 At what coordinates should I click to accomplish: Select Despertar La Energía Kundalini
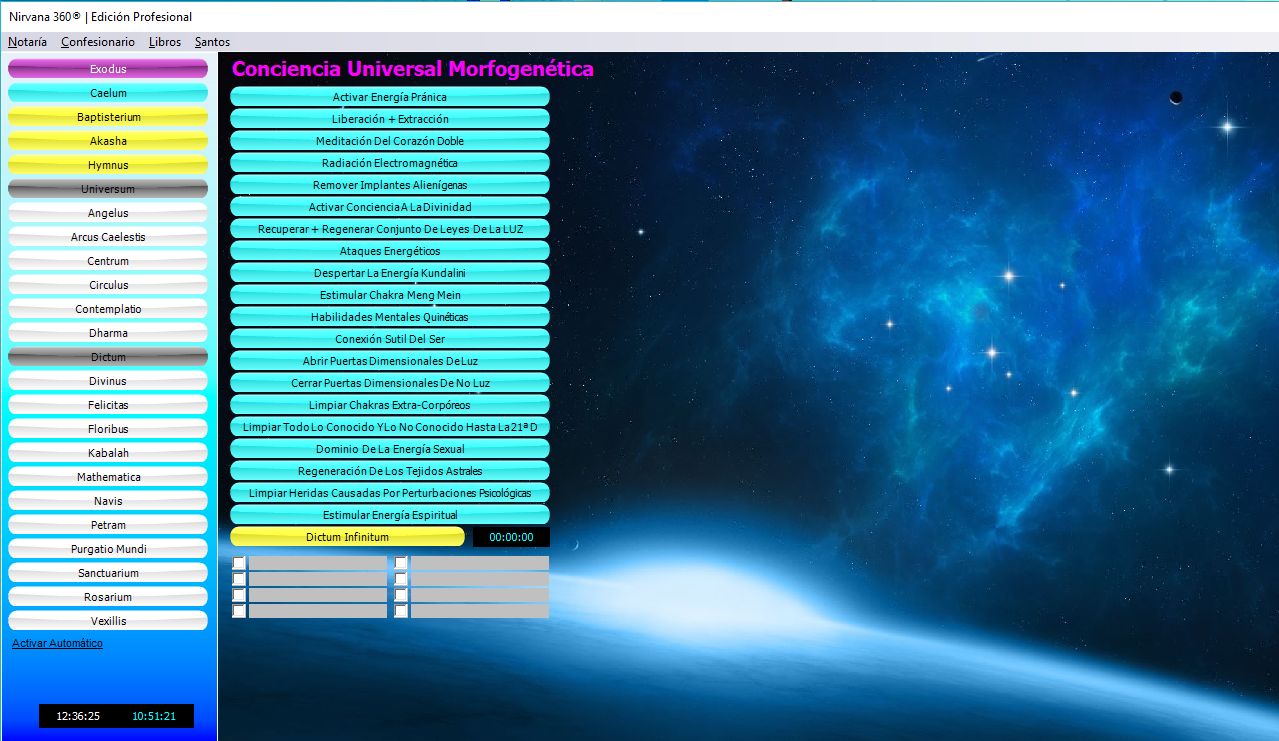pyautogui.click(x=390, y=273)
